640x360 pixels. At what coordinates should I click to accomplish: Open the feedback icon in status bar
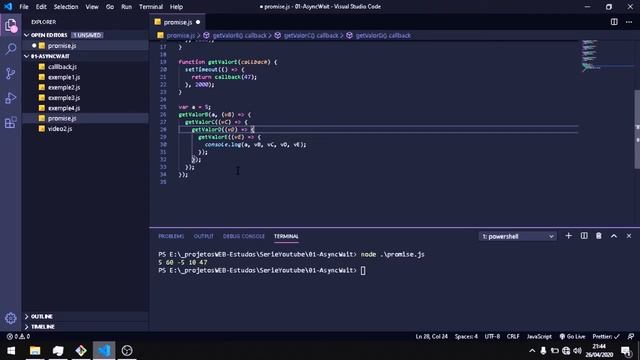click(x=631, y=336)
